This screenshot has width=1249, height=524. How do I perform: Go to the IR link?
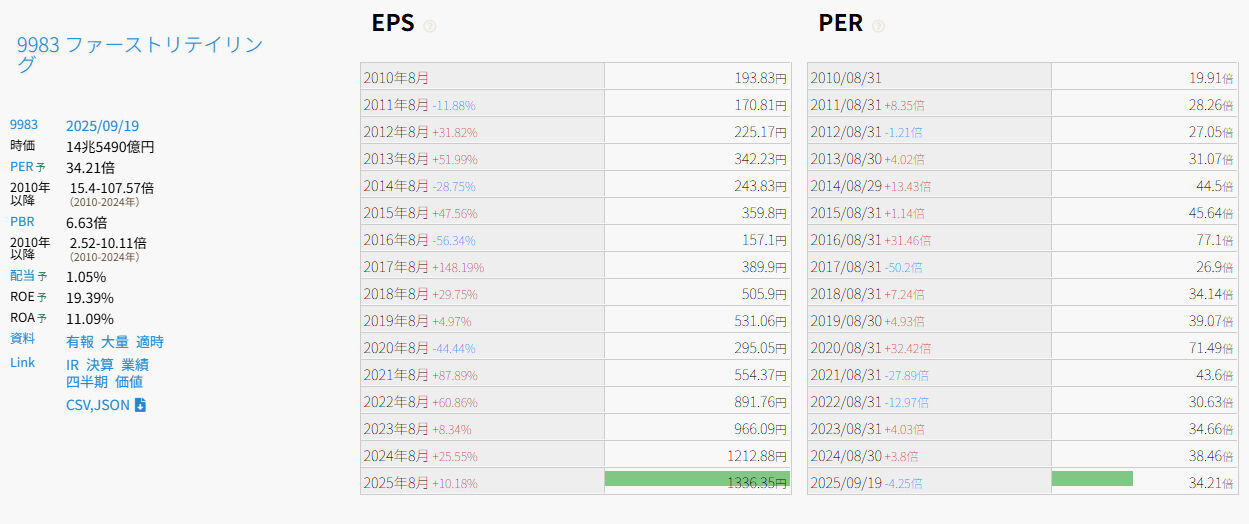[73, 365]
